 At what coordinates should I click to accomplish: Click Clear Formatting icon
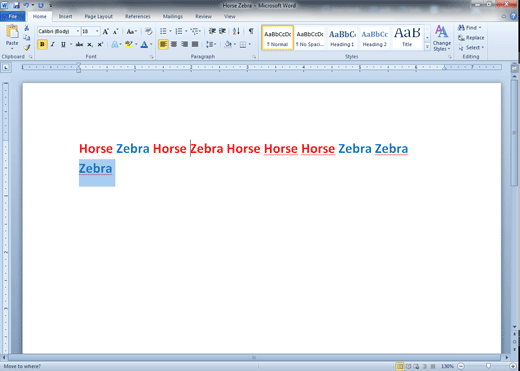[x=148, y=31]
